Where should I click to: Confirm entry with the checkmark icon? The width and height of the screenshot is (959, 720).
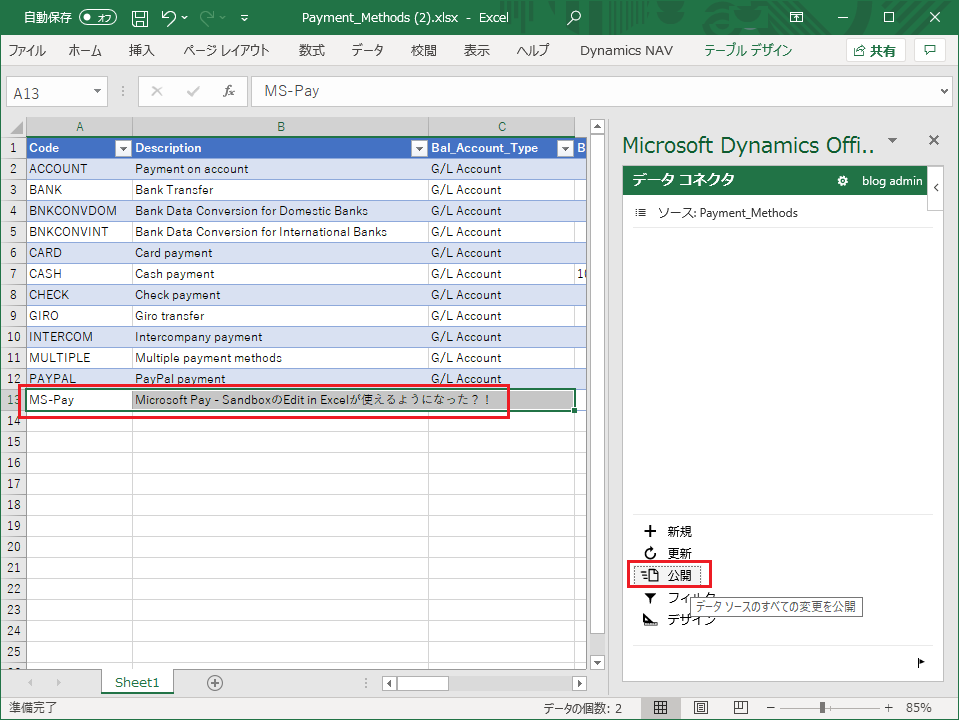click(x=193, y=92)
